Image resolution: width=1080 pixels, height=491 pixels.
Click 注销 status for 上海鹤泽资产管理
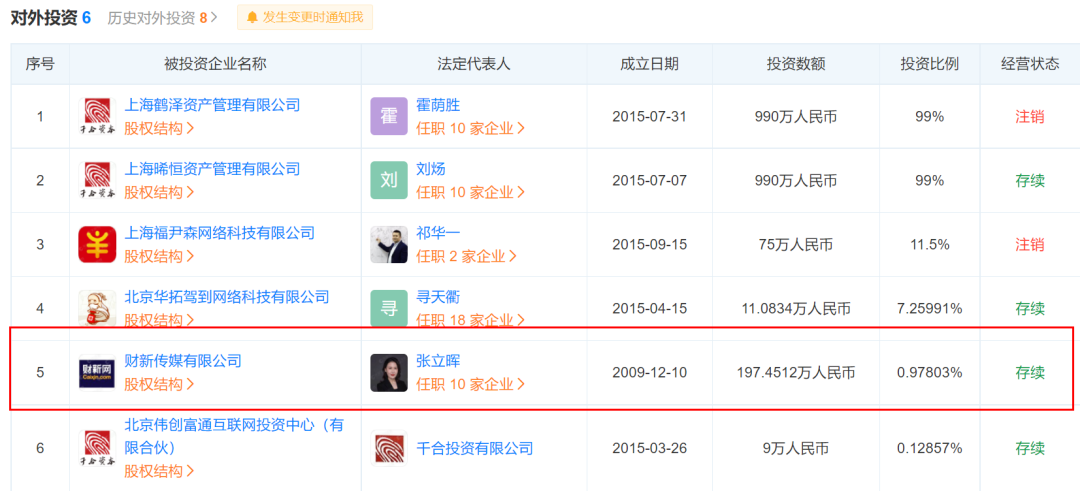pos(1030,116)
